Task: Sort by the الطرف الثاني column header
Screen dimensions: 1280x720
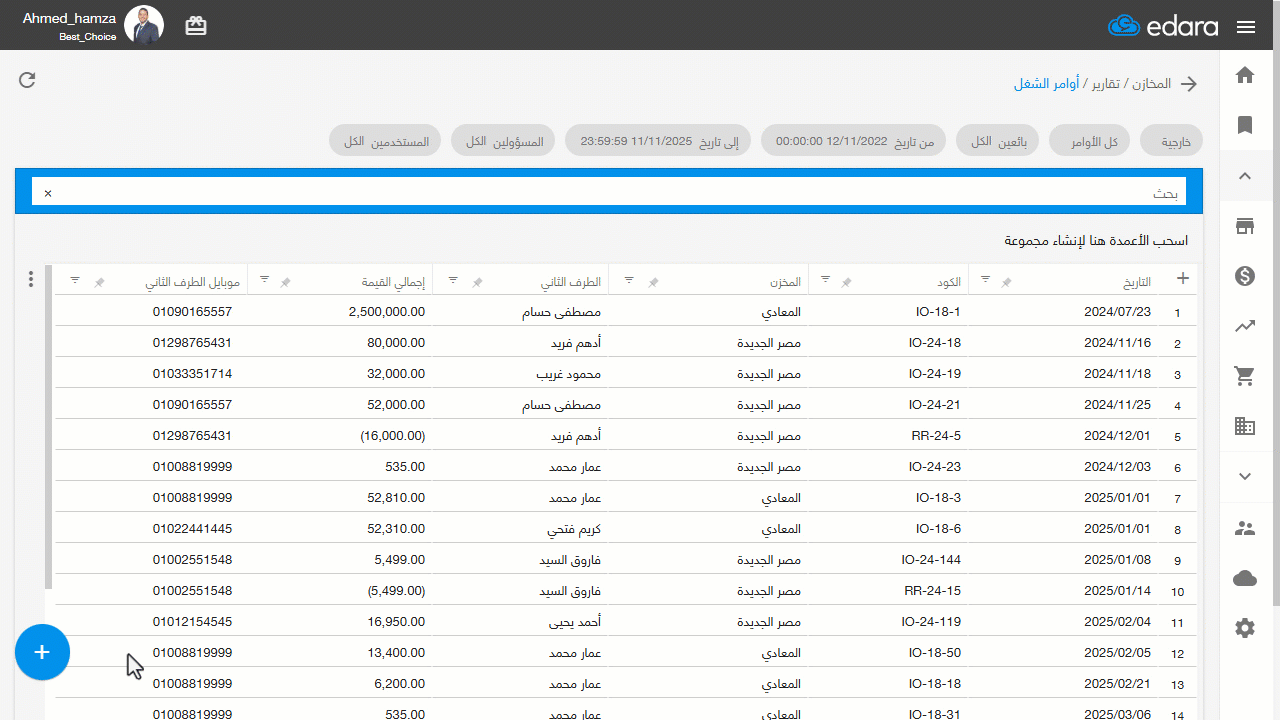Action: tap(570, 283)
